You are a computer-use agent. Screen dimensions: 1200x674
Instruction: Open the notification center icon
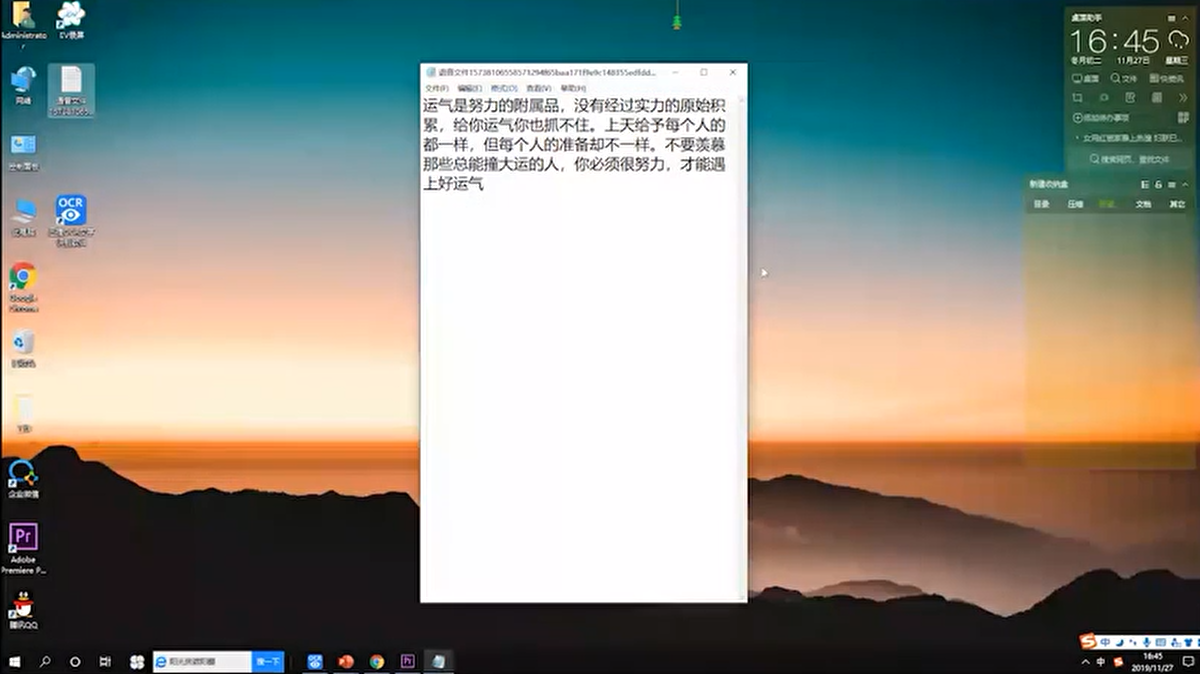point(1188,662)
